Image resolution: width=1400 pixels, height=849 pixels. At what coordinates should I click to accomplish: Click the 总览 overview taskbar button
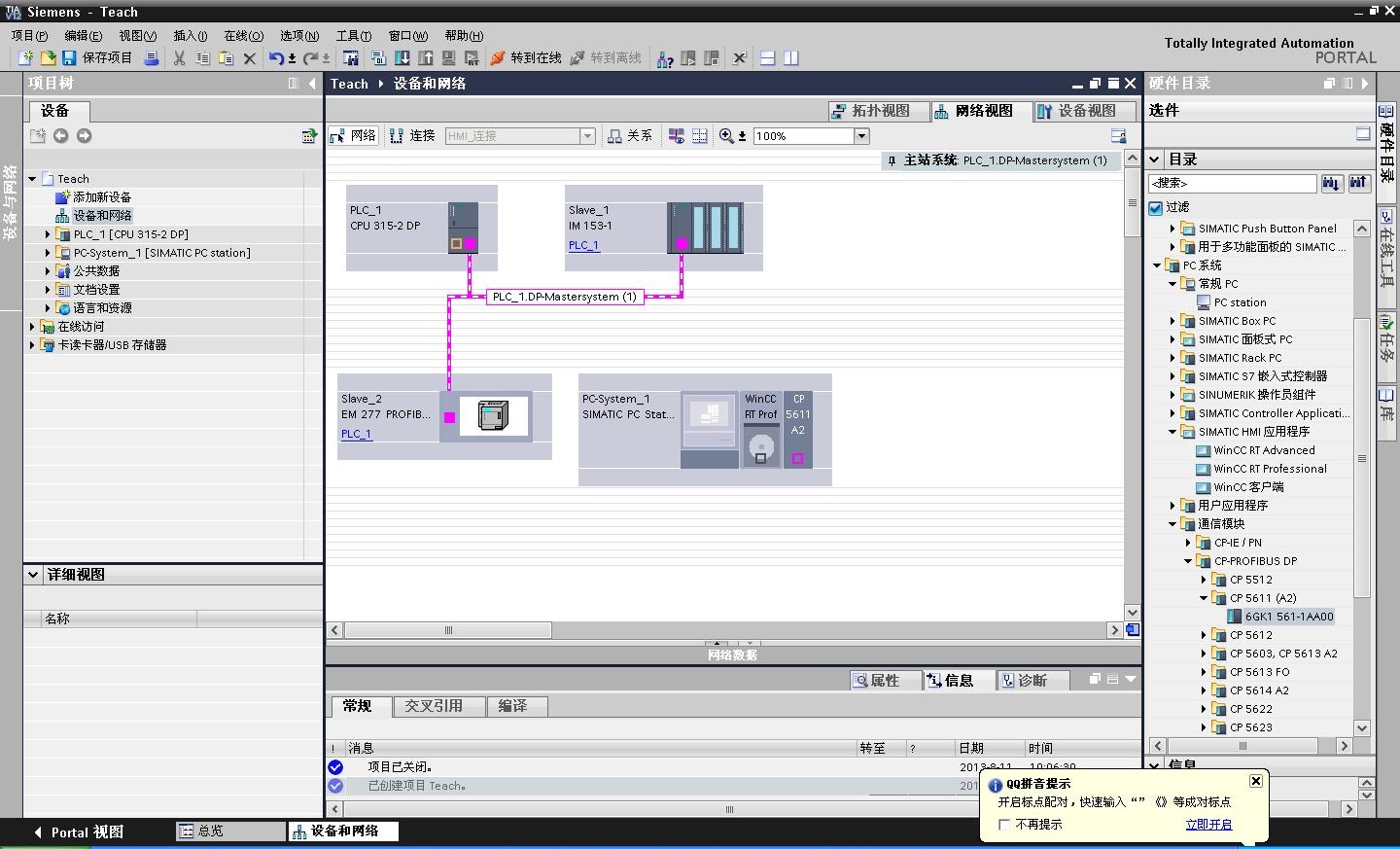(229, 831)
